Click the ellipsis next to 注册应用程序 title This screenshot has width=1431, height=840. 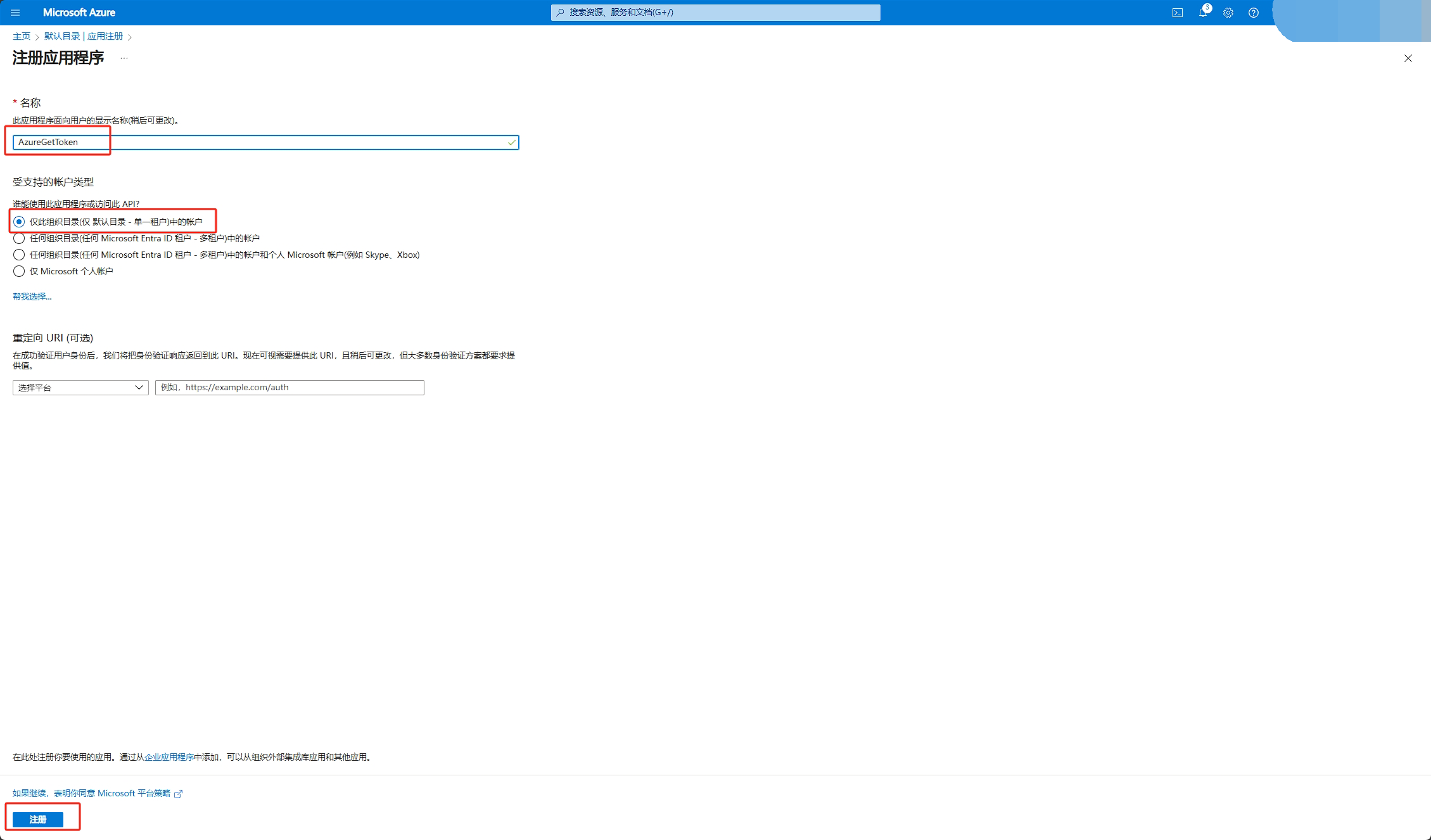[x=124, y=58]
